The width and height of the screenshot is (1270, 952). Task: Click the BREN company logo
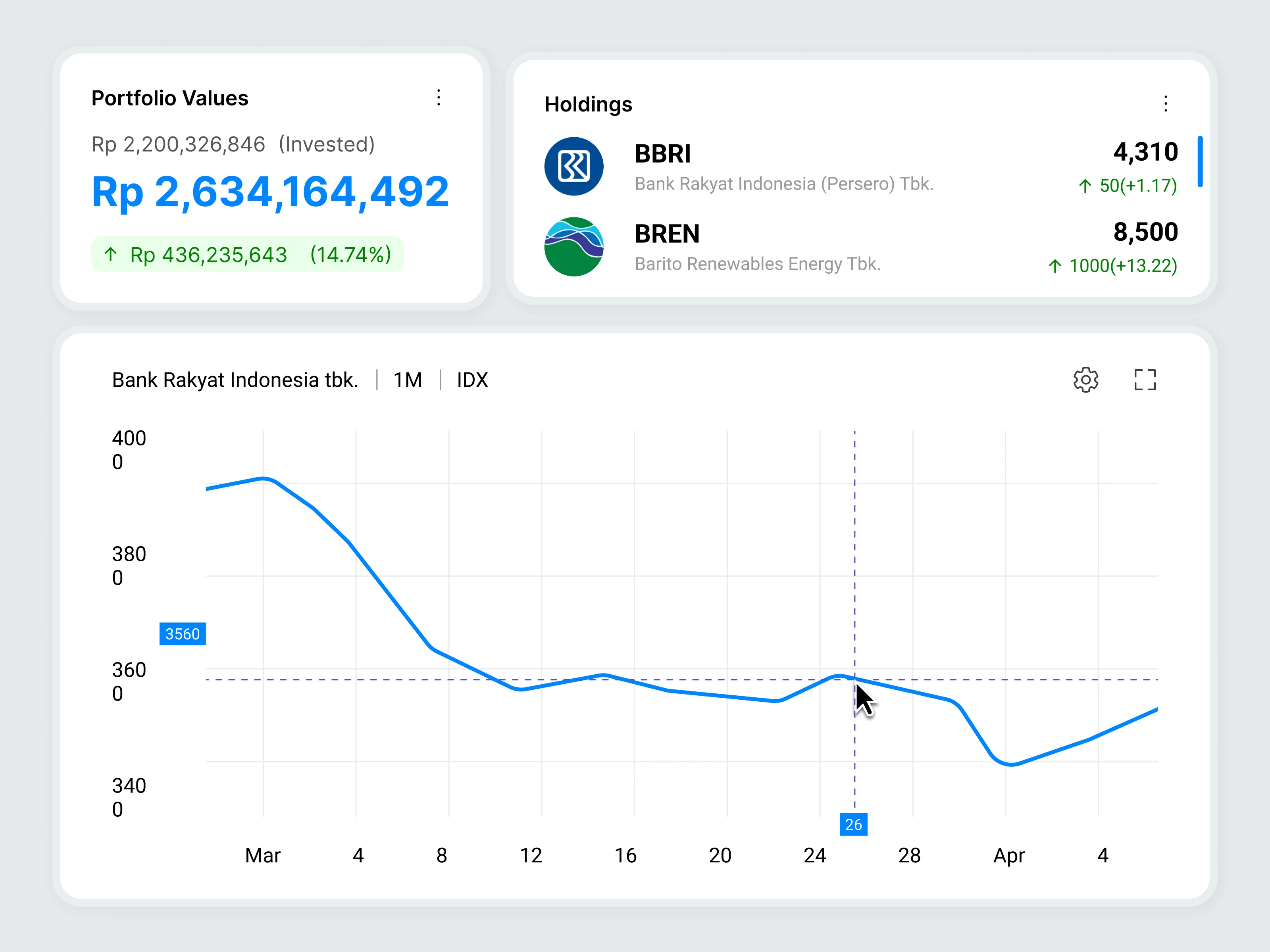point(573,247)
